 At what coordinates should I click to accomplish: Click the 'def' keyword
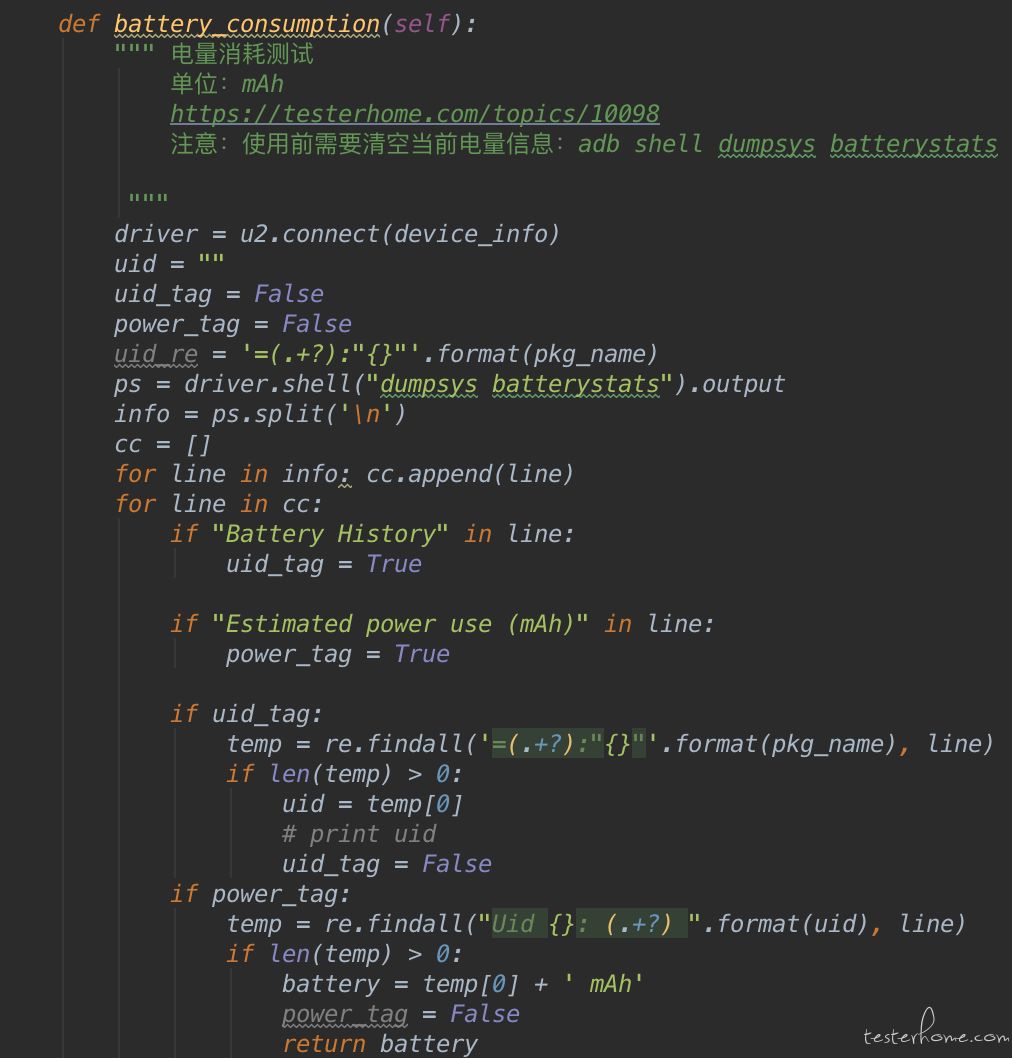tap(78, 24)
